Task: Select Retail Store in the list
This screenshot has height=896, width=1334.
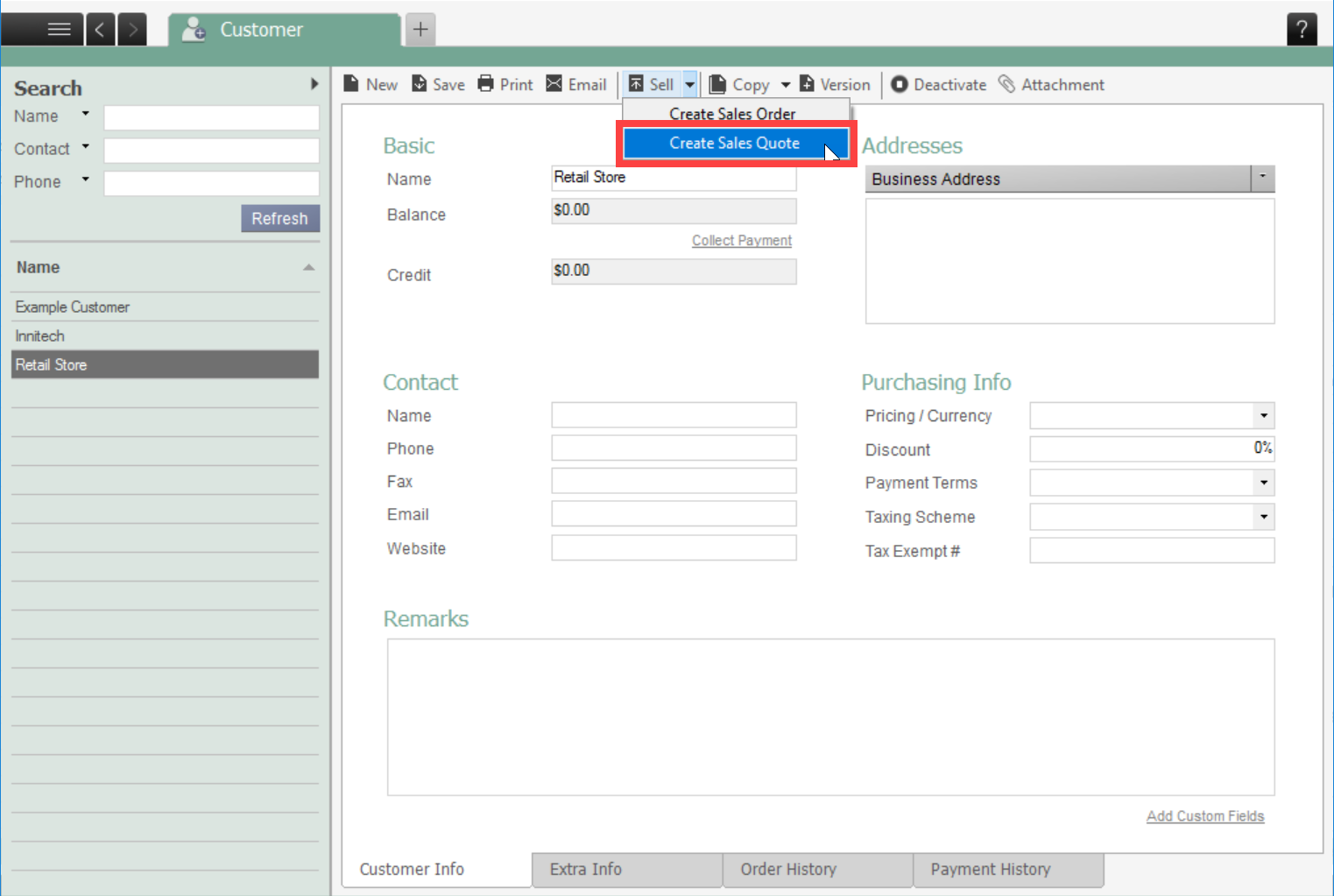Action: 165,364
